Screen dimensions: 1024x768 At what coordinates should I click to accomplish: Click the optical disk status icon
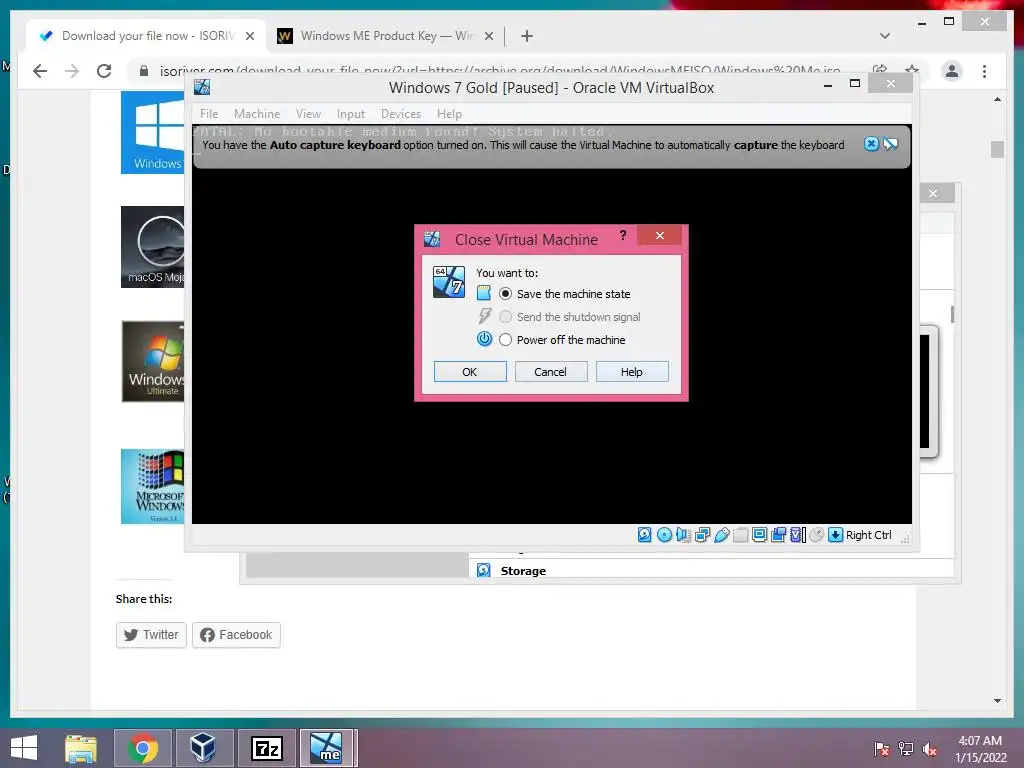pos(664,535)
